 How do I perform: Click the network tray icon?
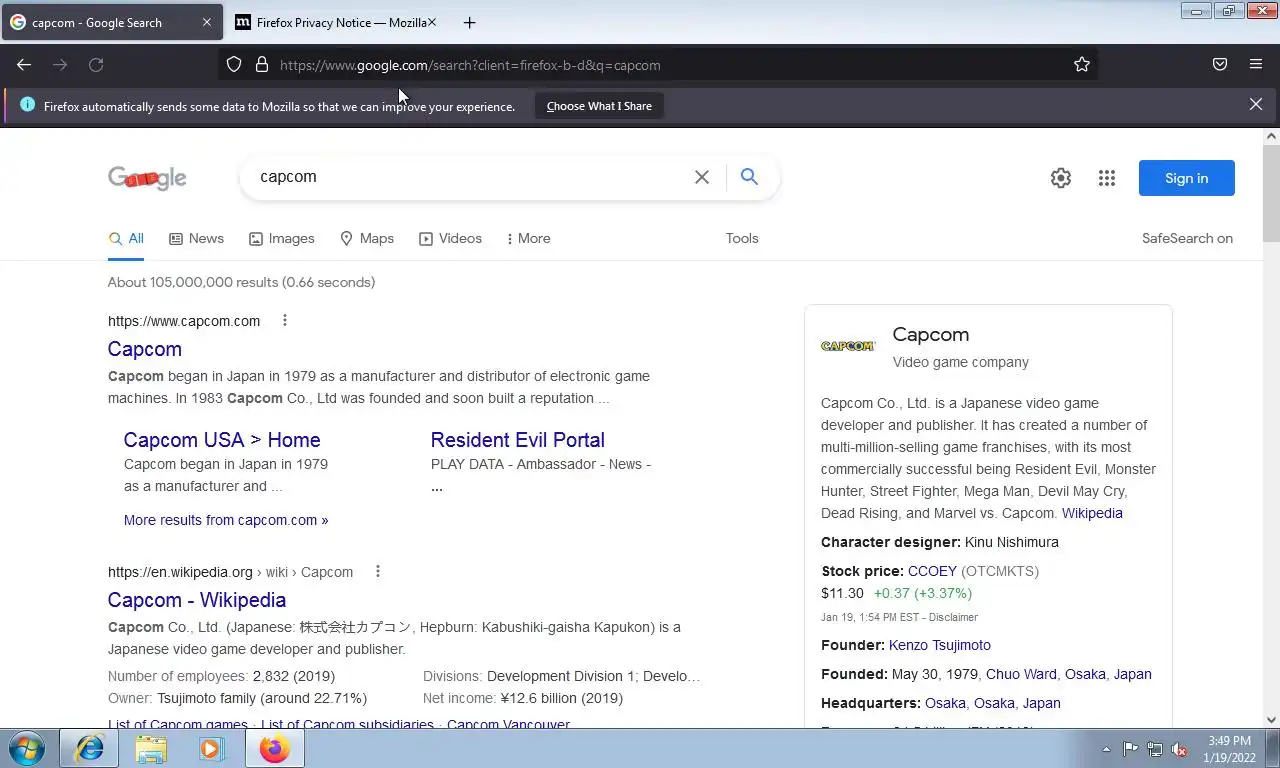(x=1155, y=749)
